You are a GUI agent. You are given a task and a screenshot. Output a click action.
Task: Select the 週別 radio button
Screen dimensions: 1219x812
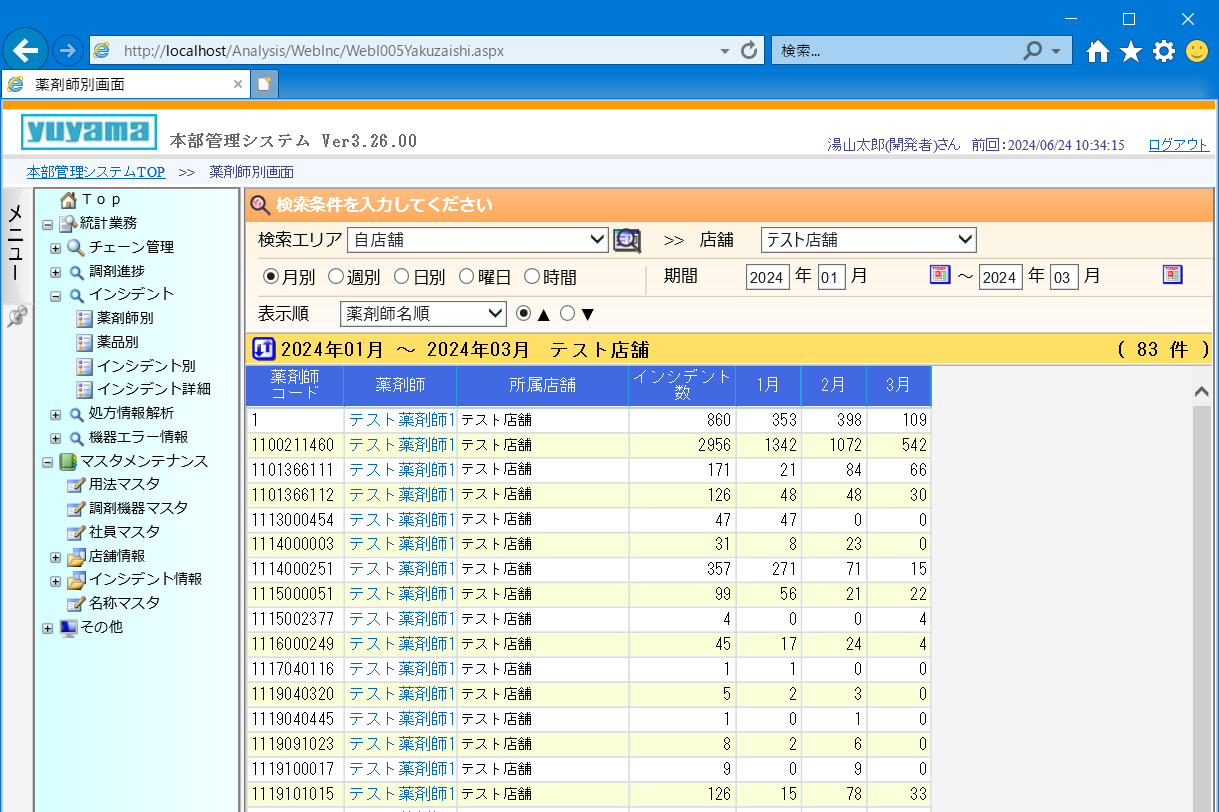point(336,276)
